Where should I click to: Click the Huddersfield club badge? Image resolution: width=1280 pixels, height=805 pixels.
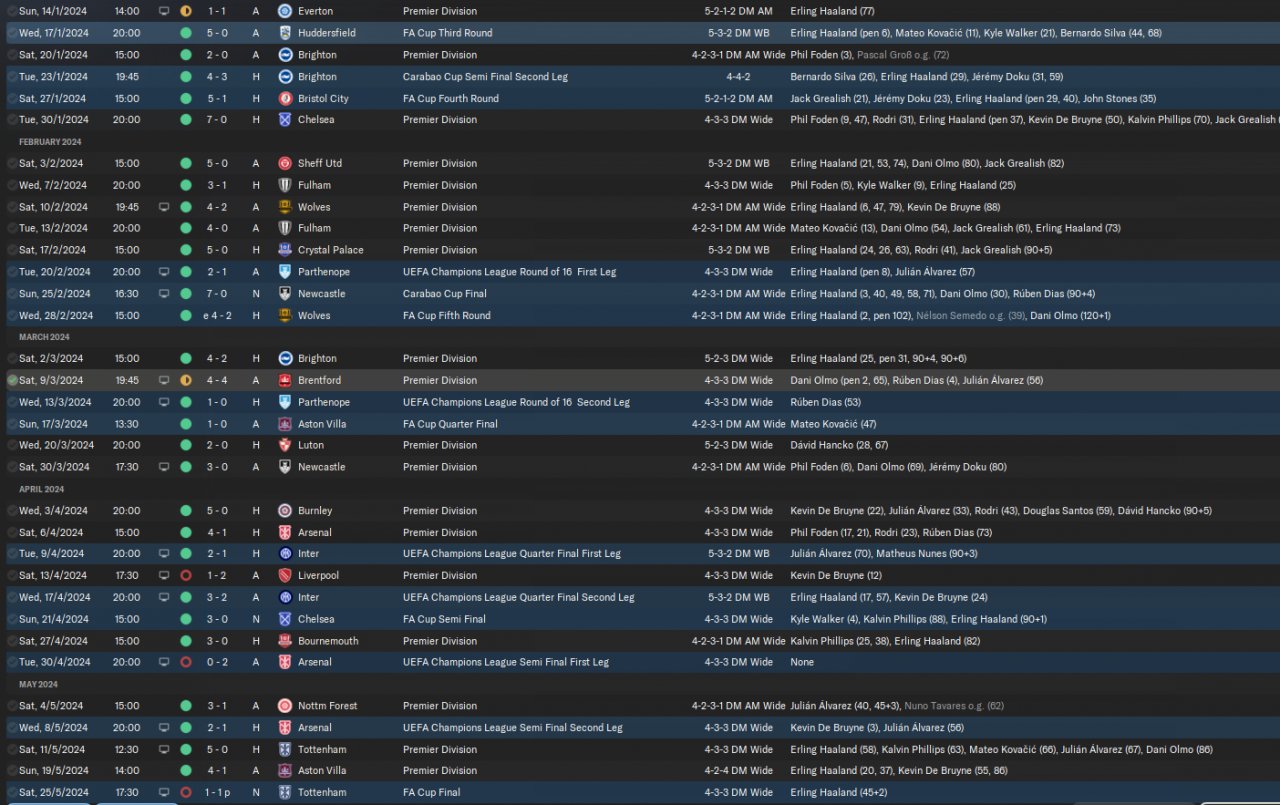(285, 33)
